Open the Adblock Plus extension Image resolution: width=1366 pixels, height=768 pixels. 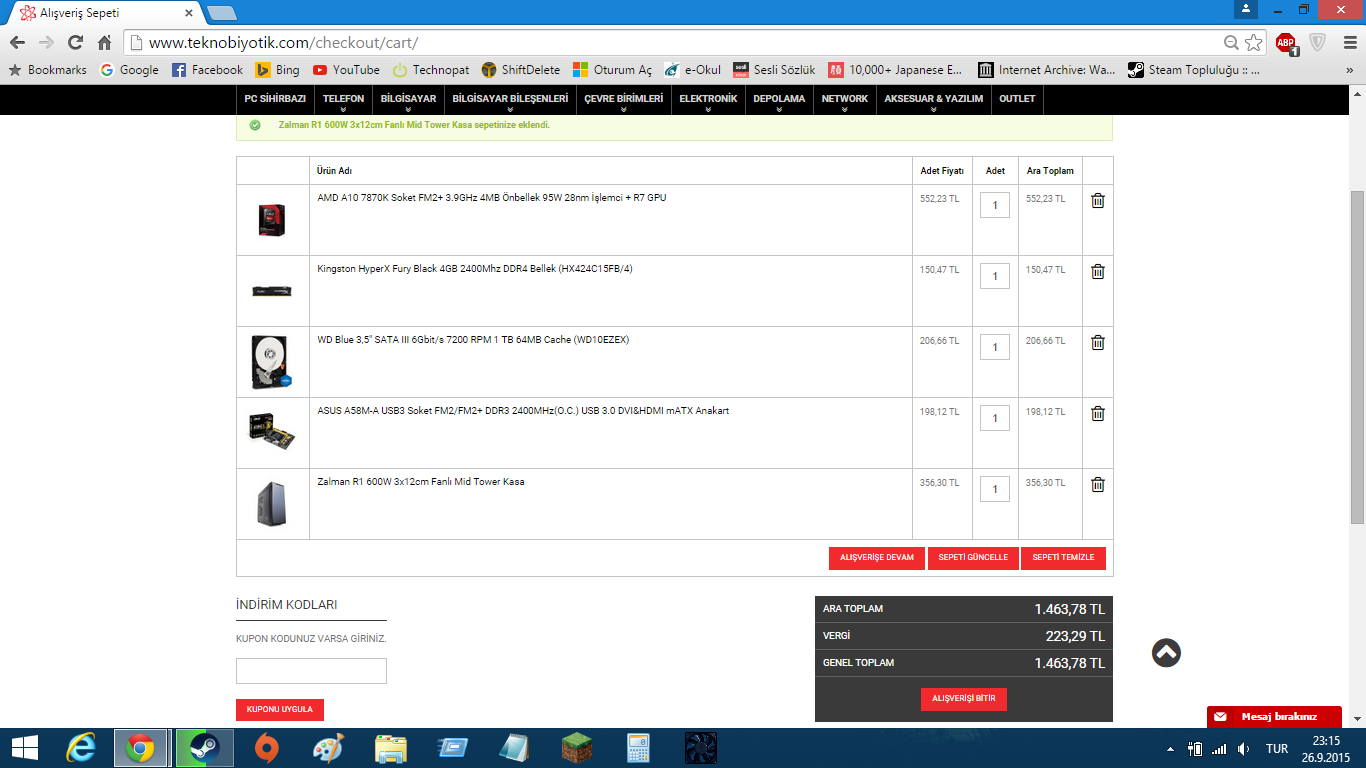pyautogui.click(x=1286, y=43)
